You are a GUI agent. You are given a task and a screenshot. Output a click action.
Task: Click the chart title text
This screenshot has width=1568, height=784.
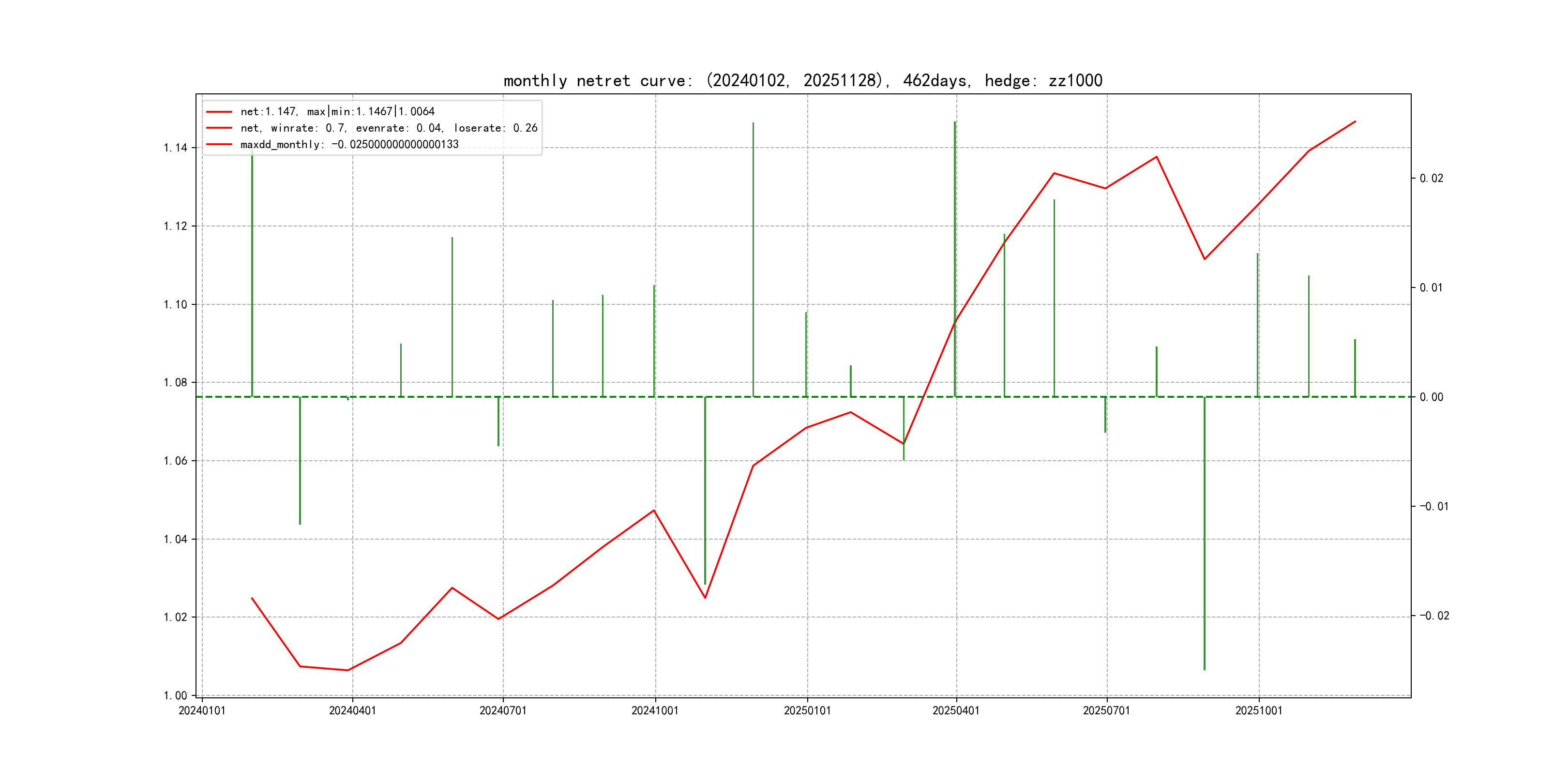(802, 80)
